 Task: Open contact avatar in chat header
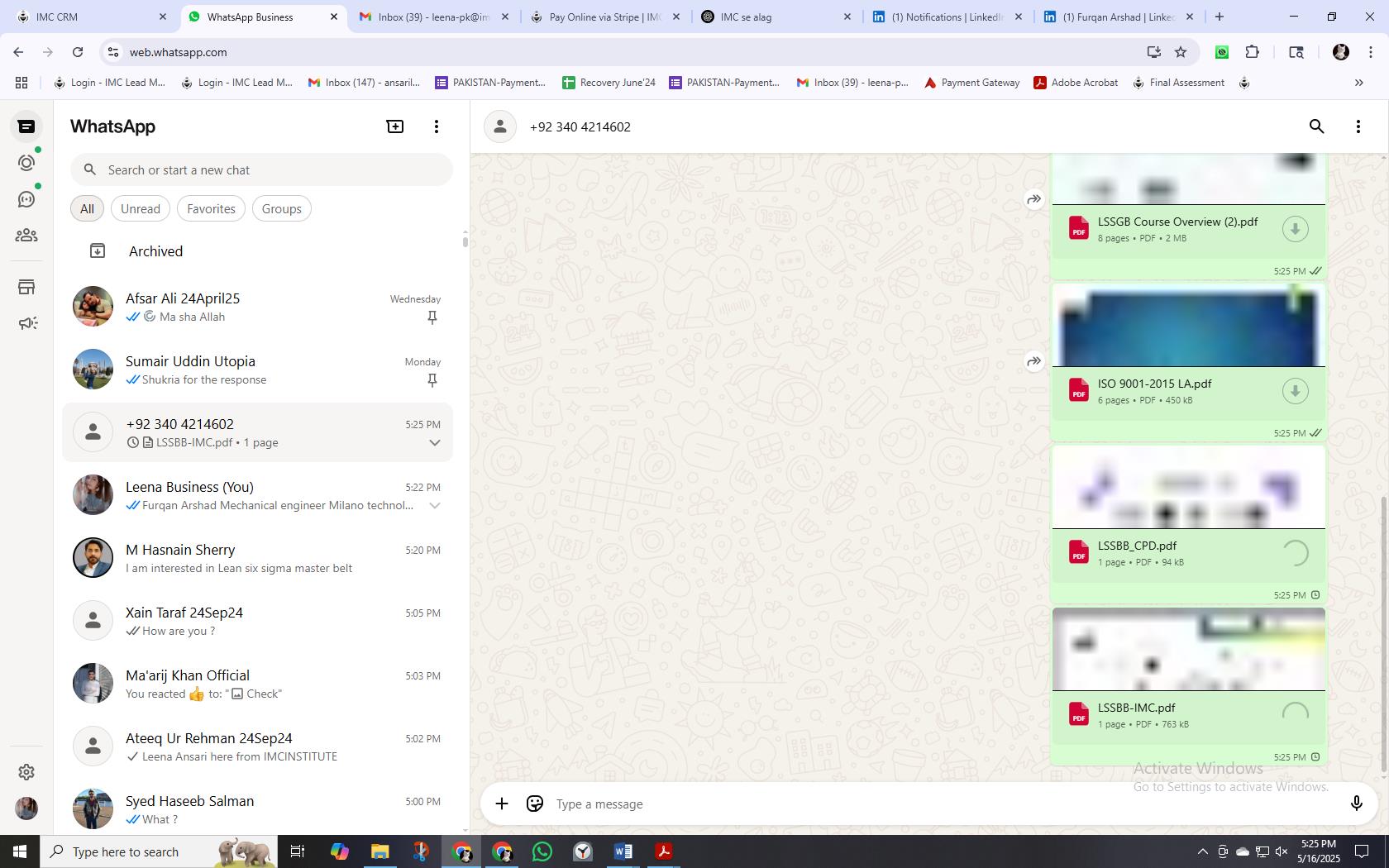click(x=500, y=126)
